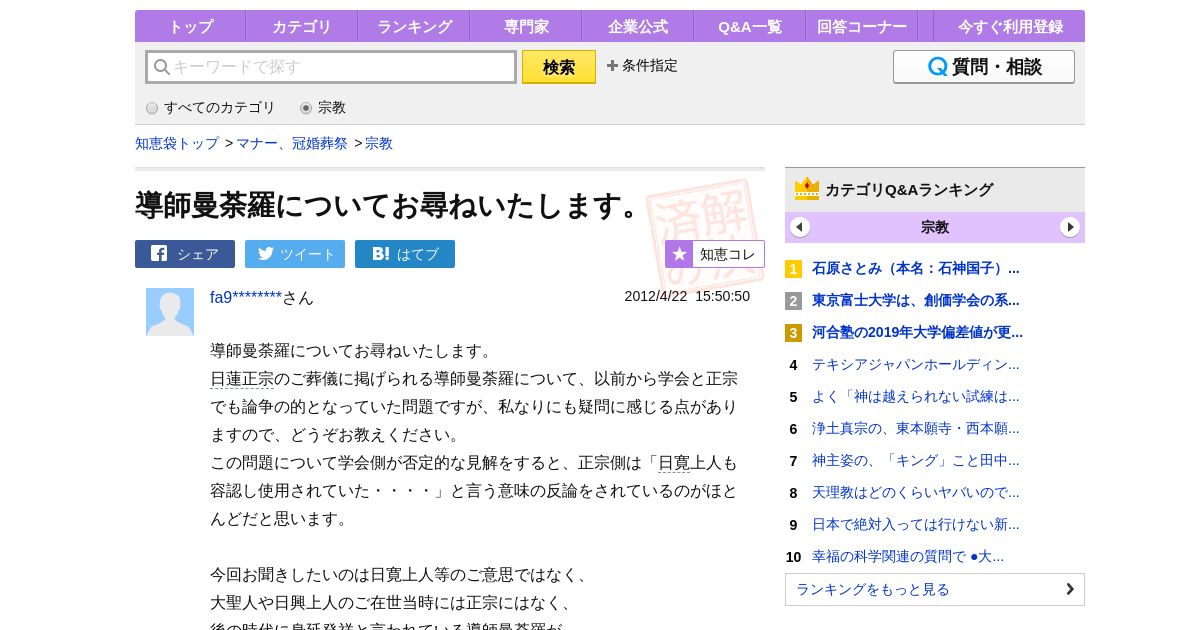
Task: Open the カテゴリ tab
Action: [302, 27]
